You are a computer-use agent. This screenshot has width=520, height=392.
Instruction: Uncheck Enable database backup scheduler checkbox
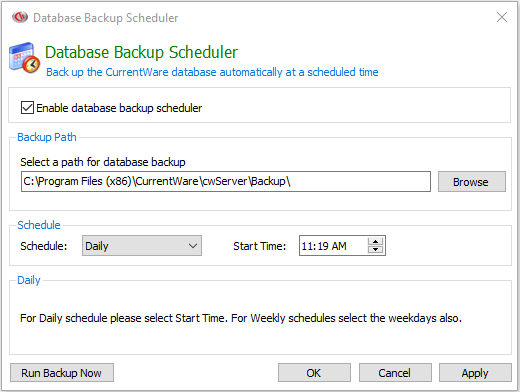[27, 108]
